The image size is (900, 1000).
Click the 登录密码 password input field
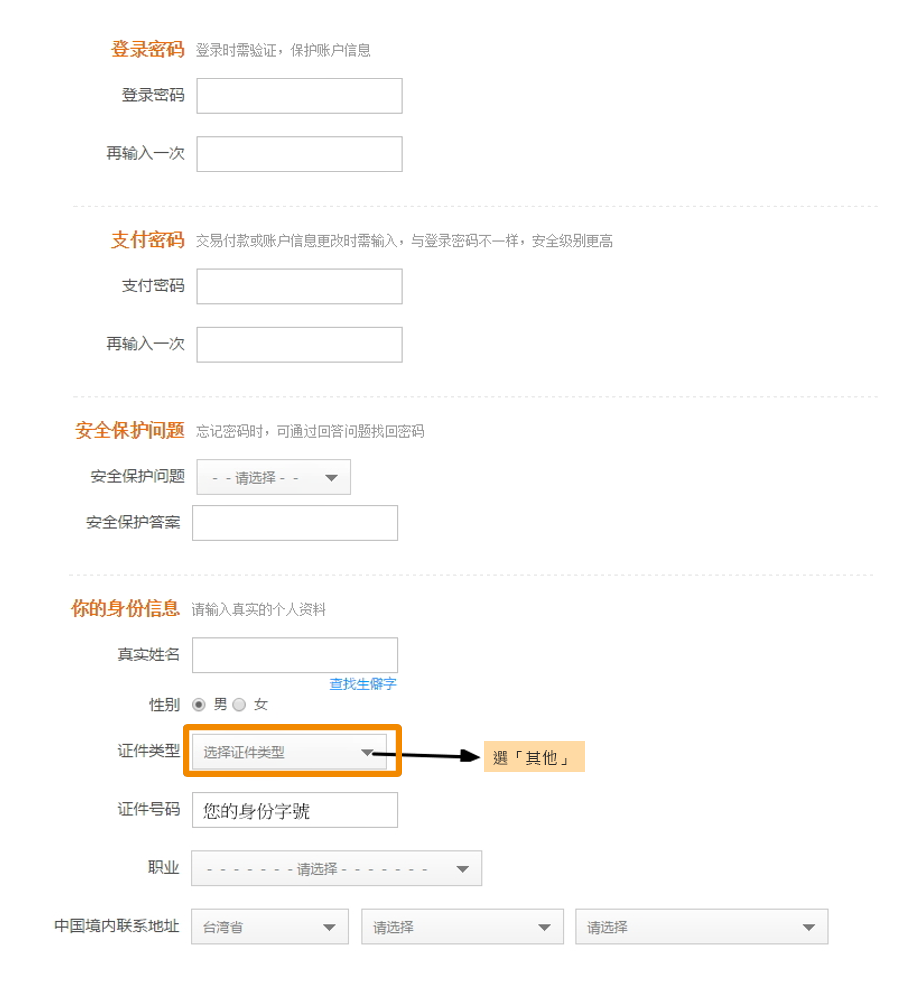pos(299,96)
